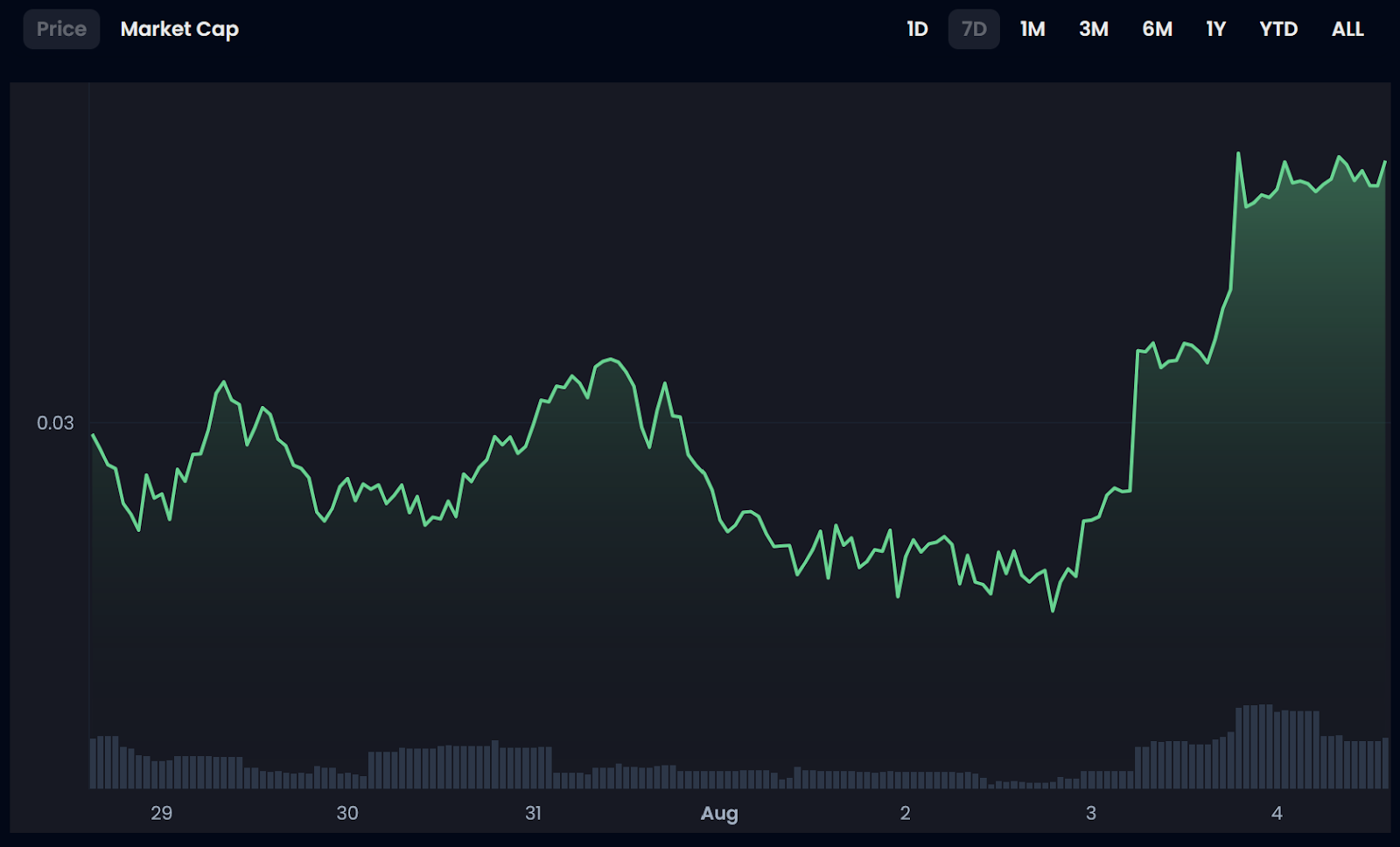Viewport: 1400px width, 847px height.
Task: Choose the YTD time range
Action: point(1278,29)
